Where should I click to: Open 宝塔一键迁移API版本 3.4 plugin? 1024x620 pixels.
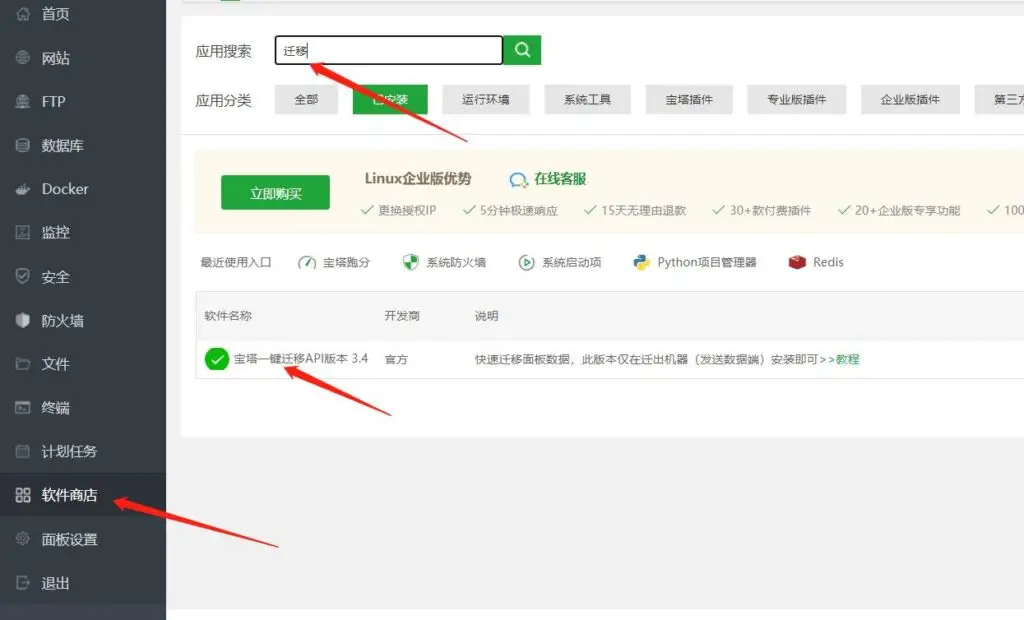click(300, 359)
